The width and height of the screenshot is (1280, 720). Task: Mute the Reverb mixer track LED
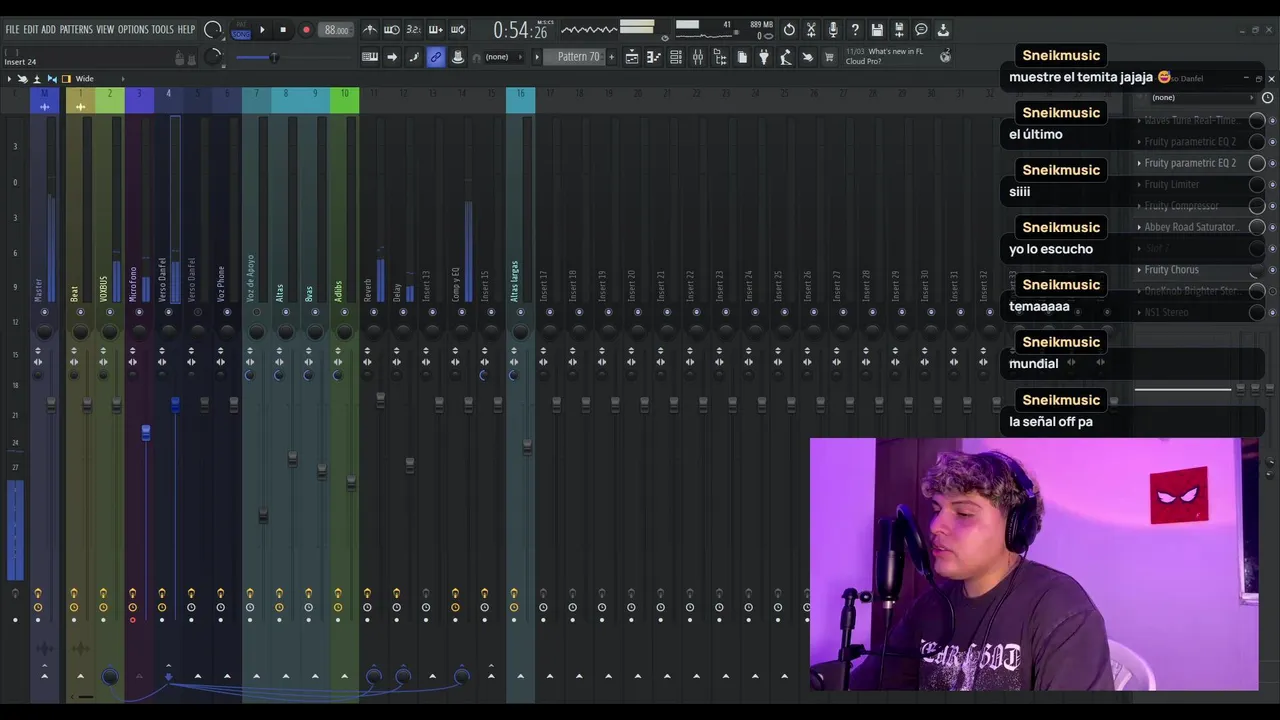[x=374, y=312]
